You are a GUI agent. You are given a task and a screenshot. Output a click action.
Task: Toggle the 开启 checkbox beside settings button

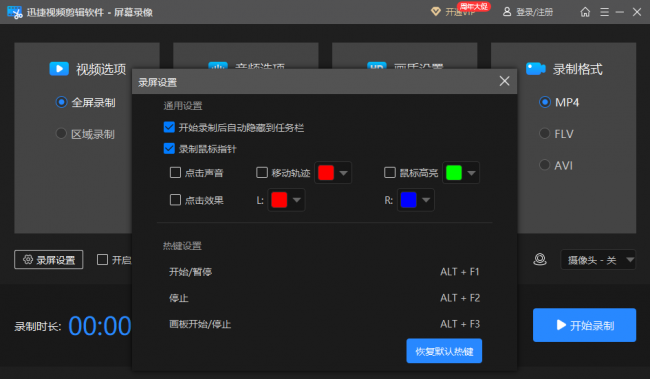tap(102, 260)
